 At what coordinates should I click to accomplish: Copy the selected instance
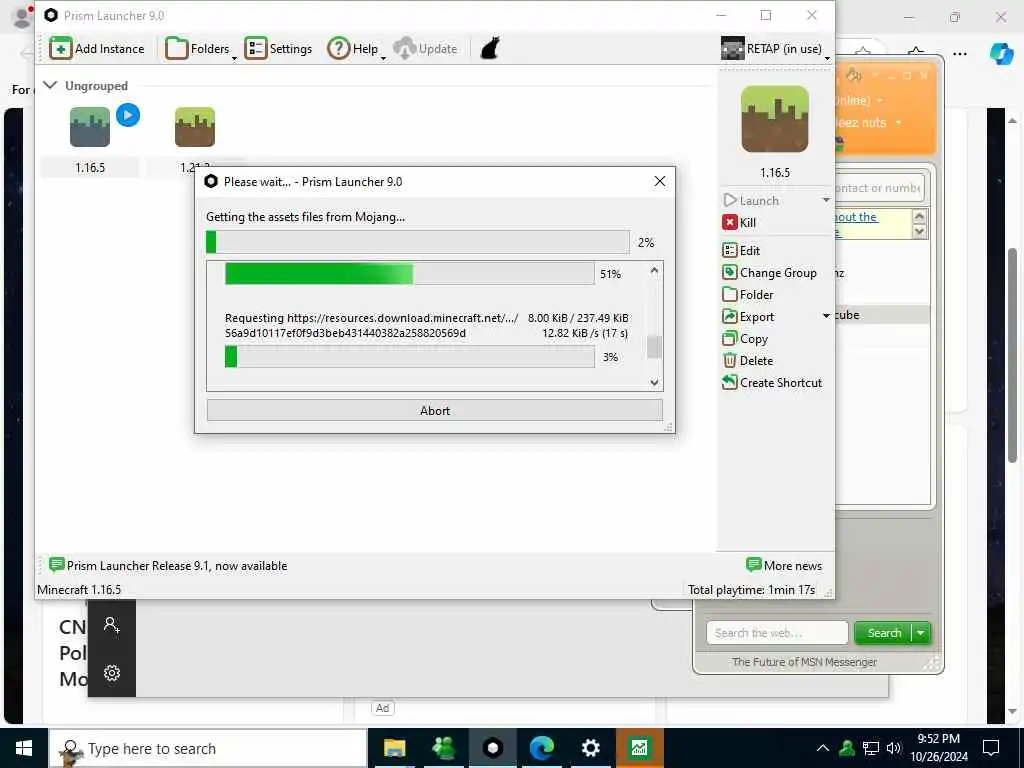point(745,339)
